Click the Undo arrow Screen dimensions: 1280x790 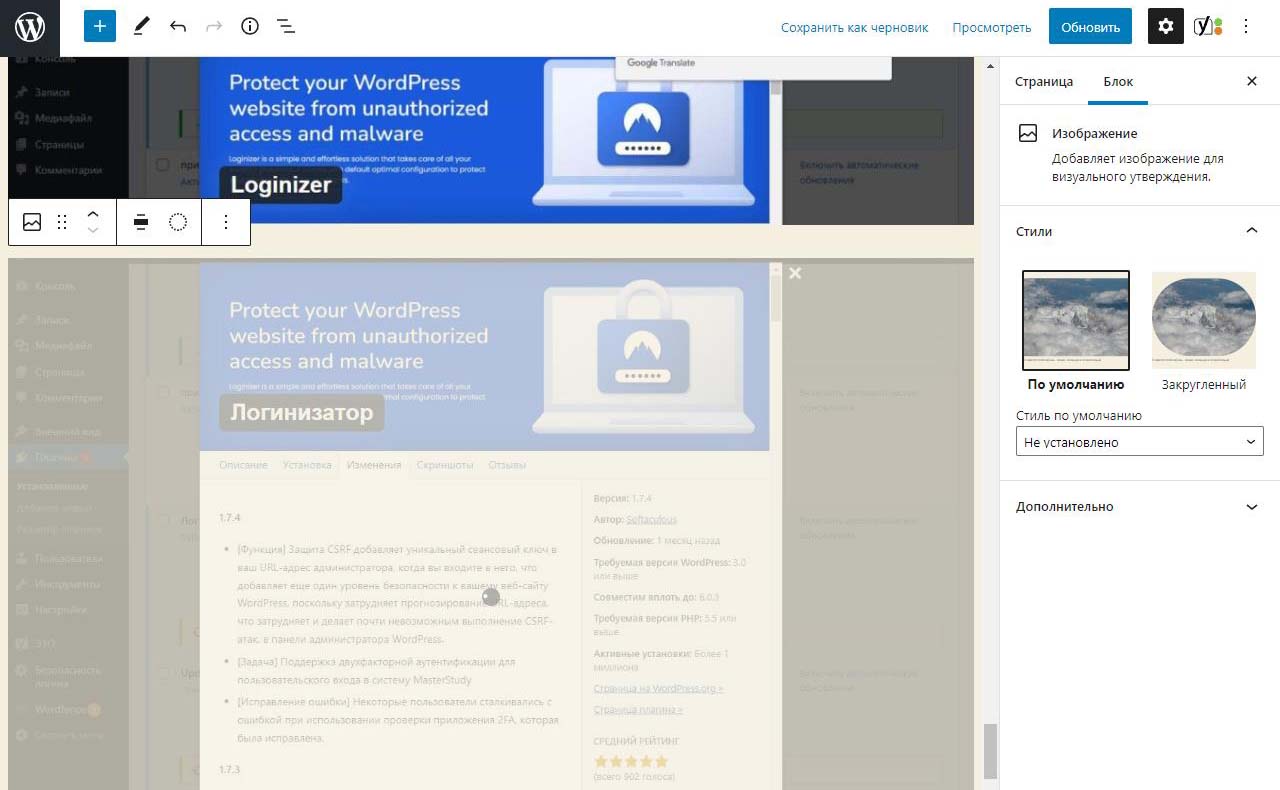click(x=178, y=27)
